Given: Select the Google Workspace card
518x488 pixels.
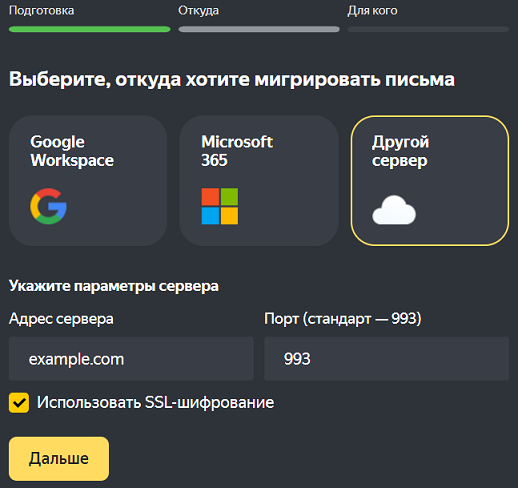Looking at the screenshot, I should coord(88,181).
